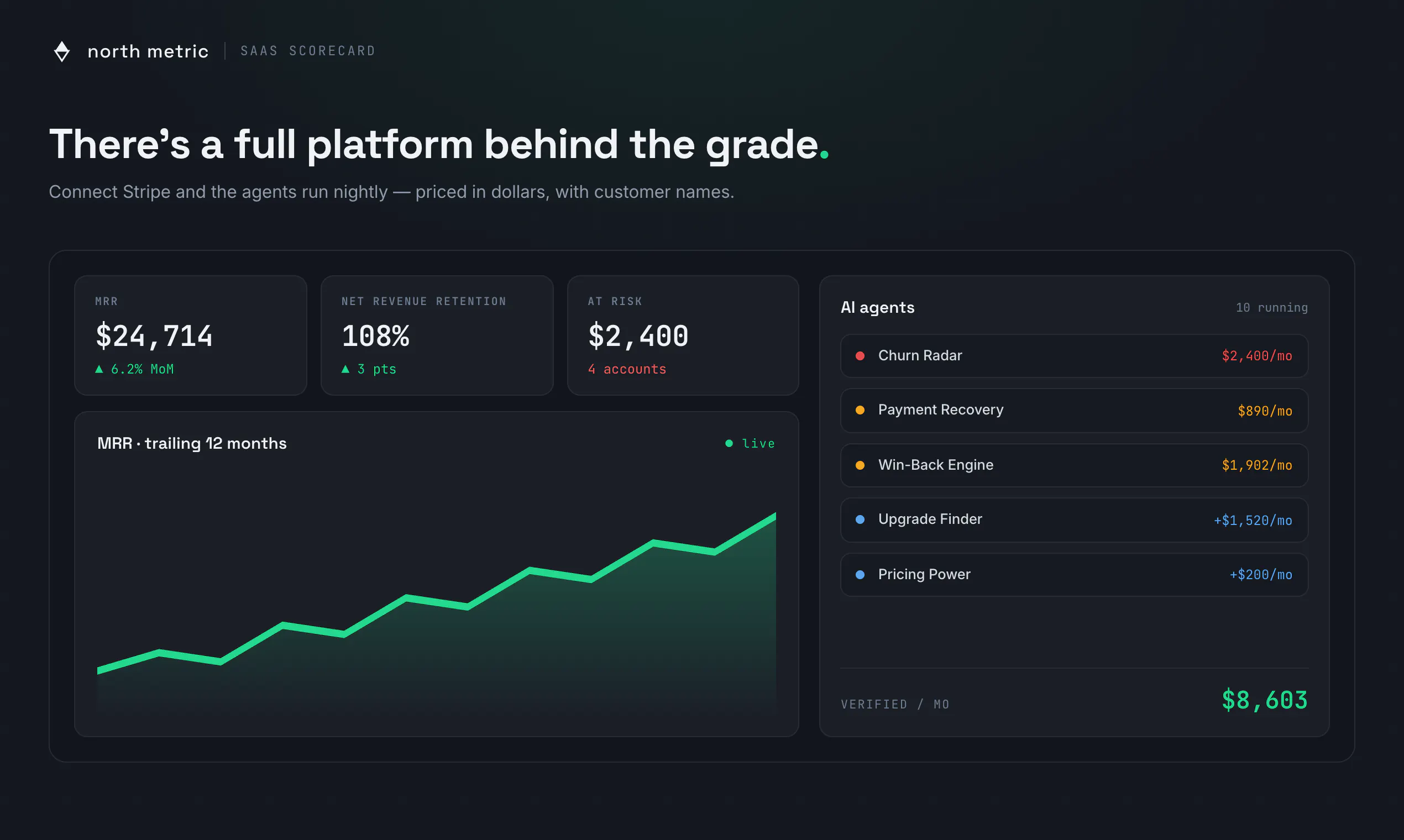Click the north metric brand name
Image resolution: width=1404 pixels, height=840 pixels.
[x=148, y=51]
